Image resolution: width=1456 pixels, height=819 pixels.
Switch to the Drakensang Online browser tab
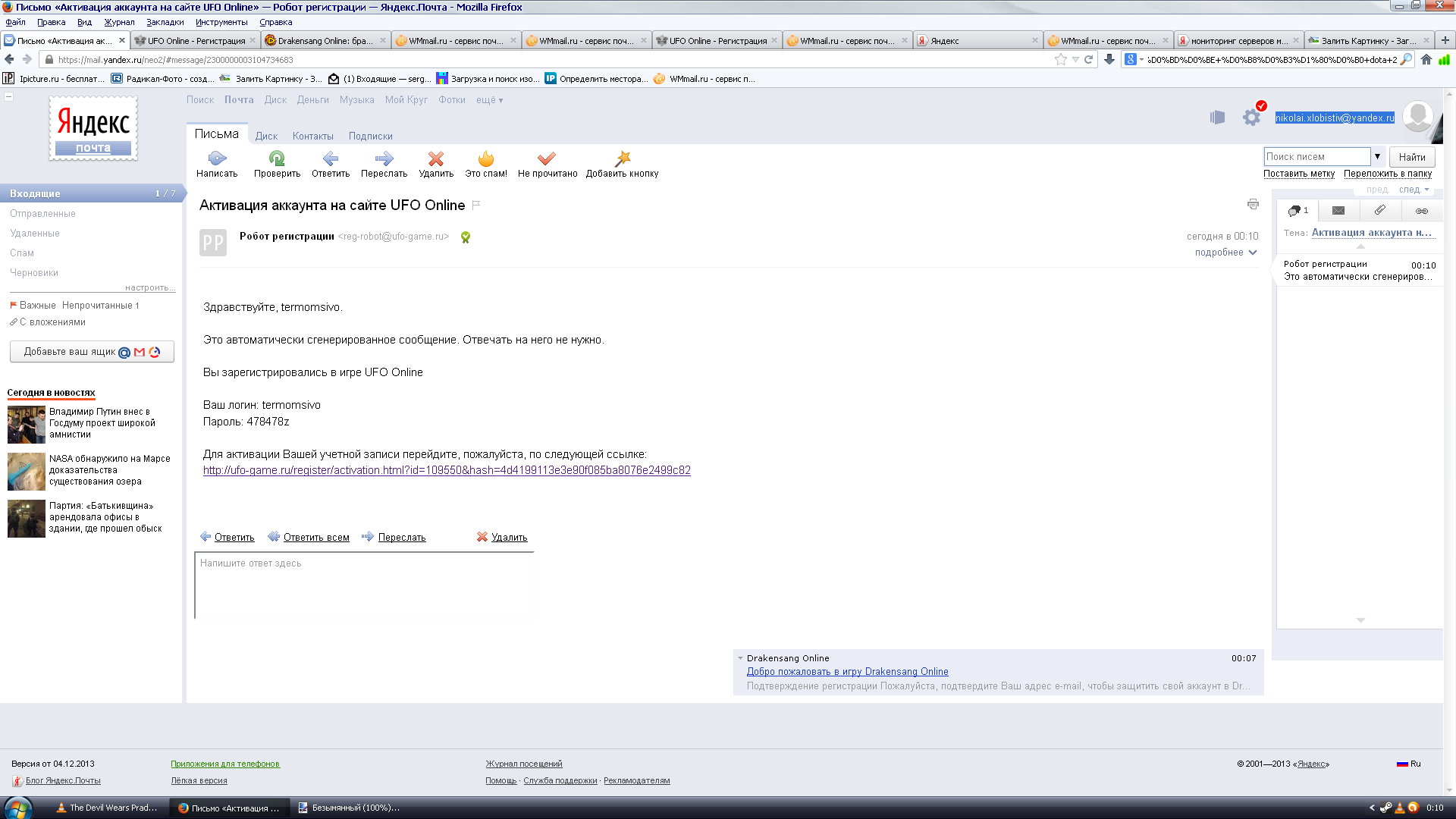[325, 41]
